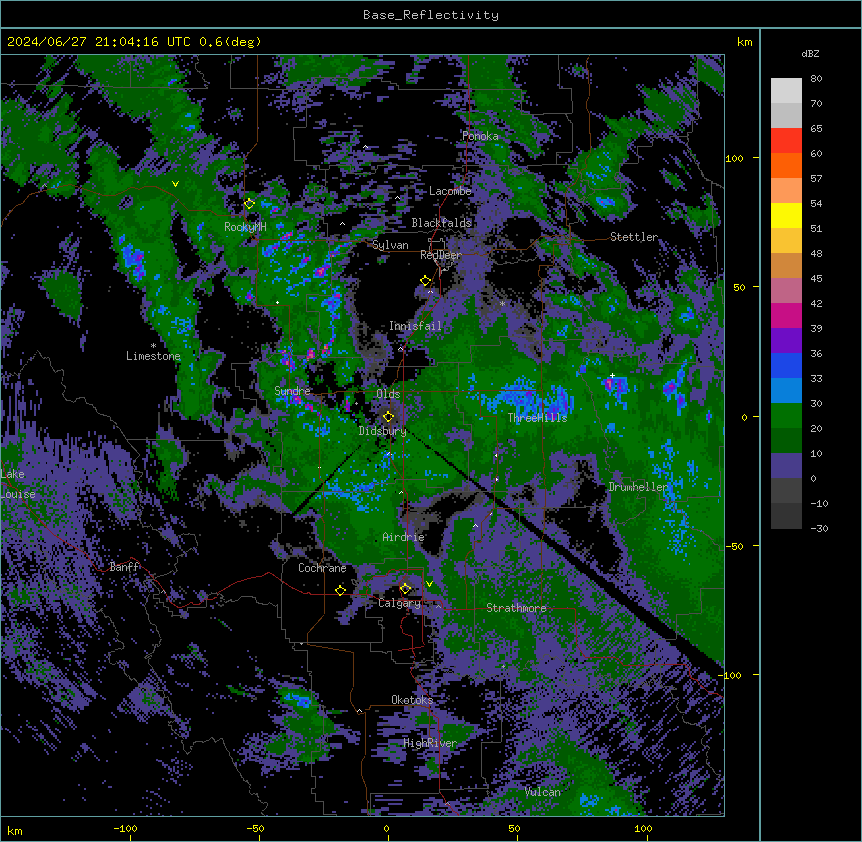Click the -30 value in the dBZ legend
This screenshot has height=842, width=862.
819,529
